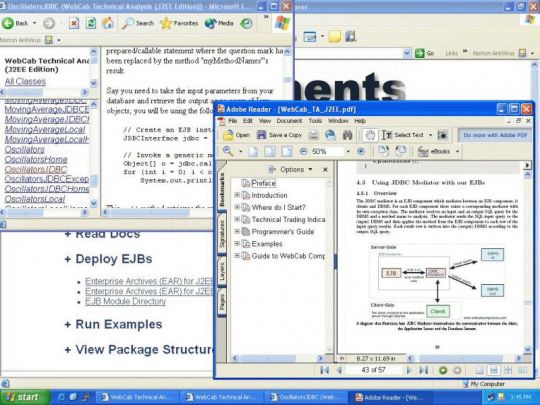This screenshot has height=405, width=540.
Task: Click the zoom in plus button
Action: (x=361, y=152)
